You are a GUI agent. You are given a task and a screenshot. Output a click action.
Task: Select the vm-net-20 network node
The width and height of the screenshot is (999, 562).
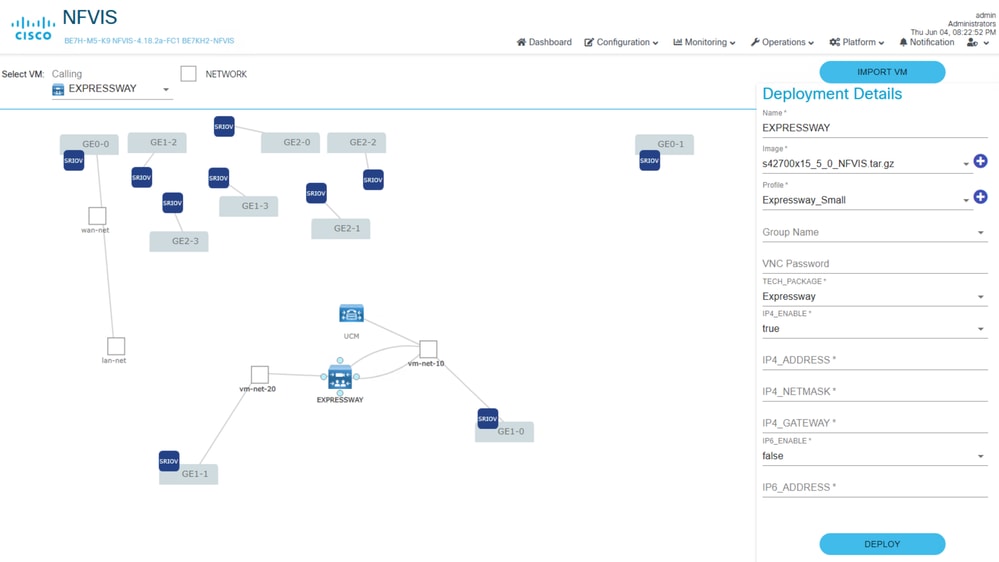pos(259,375)
